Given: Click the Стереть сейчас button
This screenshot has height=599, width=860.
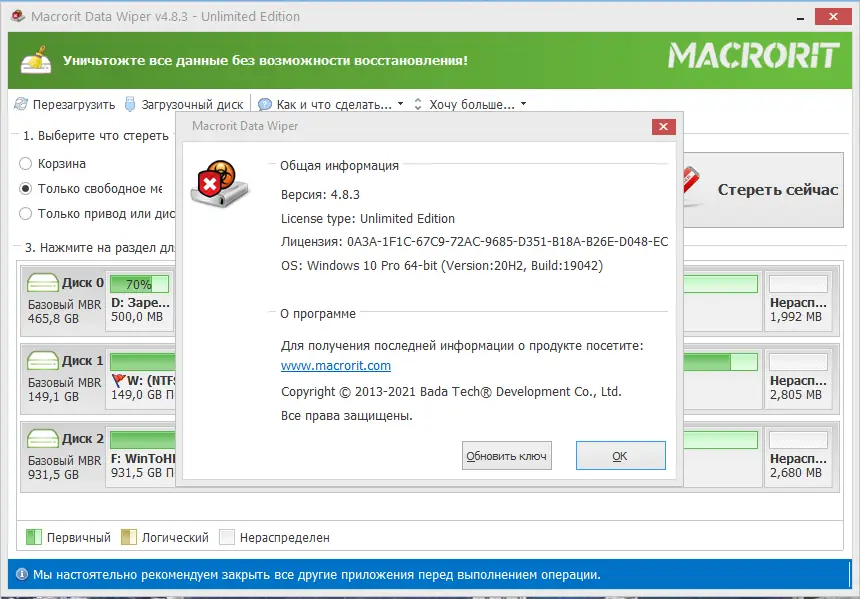Looking at the screenshot, I should coord(763,190).
